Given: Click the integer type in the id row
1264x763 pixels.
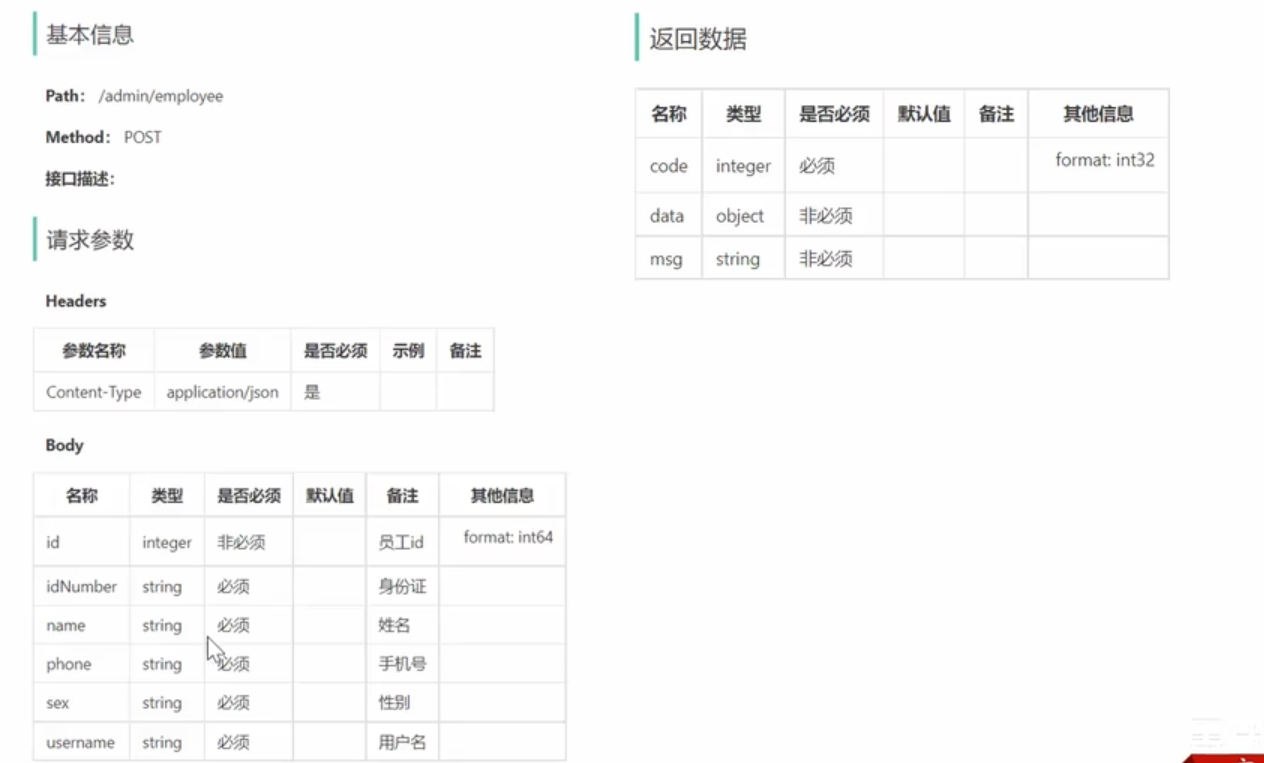Looking at the screenshot, I should [167, 542].
